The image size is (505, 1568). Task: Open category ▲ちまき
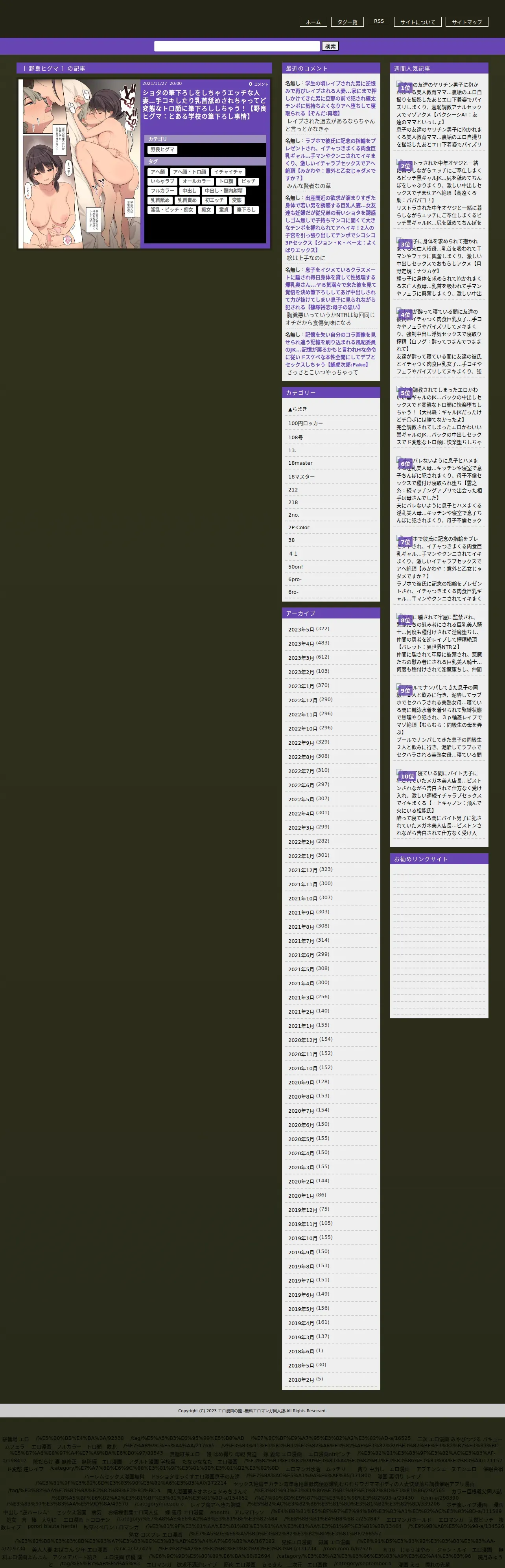coord(298,409)
